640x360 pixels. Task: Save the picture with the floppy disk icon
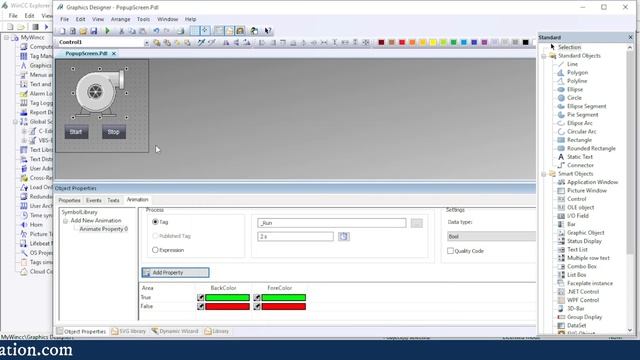click(93, 31)
